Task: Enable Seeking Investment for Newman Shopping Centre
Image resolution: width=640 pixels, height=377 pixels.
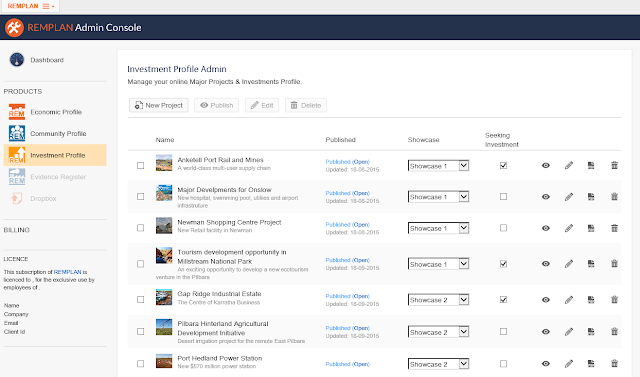Action: [x=503, y=228]
